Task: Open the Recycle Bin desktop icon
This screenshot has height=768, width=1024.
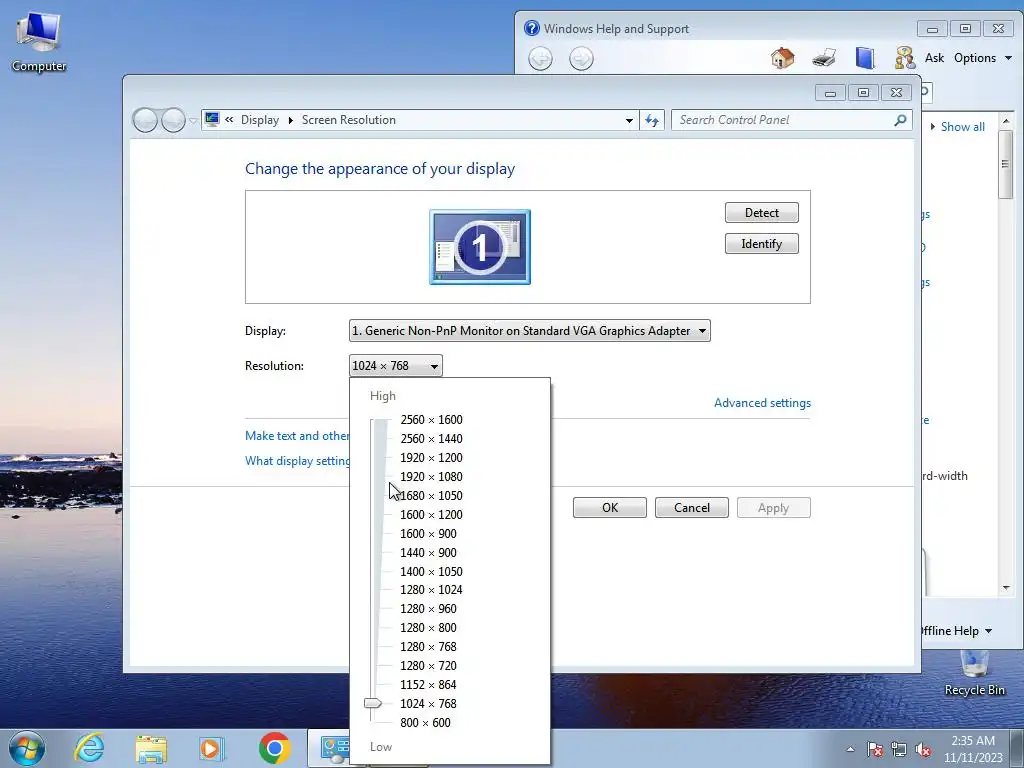Action: [974, 674]
